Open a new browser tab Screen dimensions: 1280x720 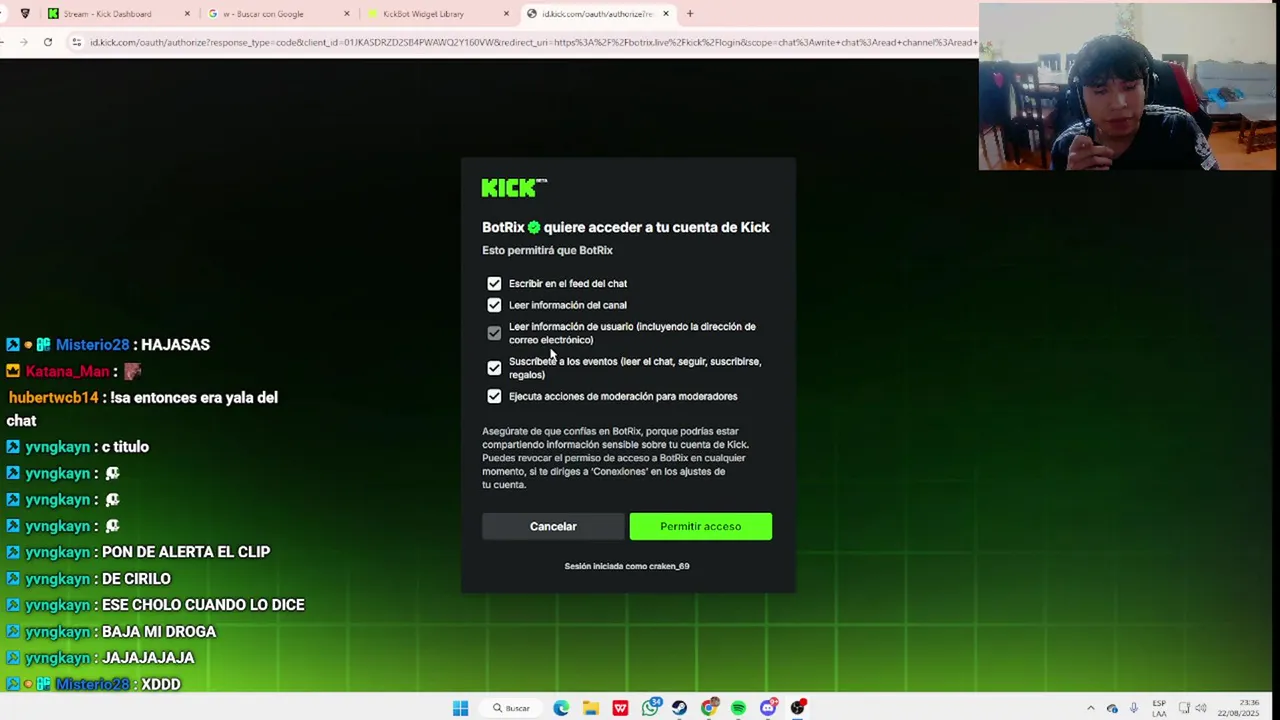coord(690,14)
